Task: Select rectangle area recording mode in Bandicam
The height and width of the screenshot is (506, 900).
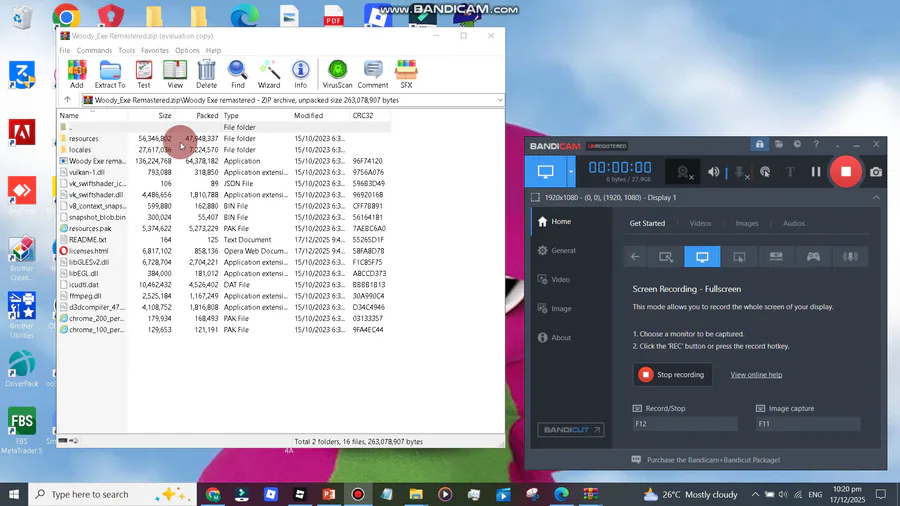Action: pyautogui.click(x=665, y=256)
